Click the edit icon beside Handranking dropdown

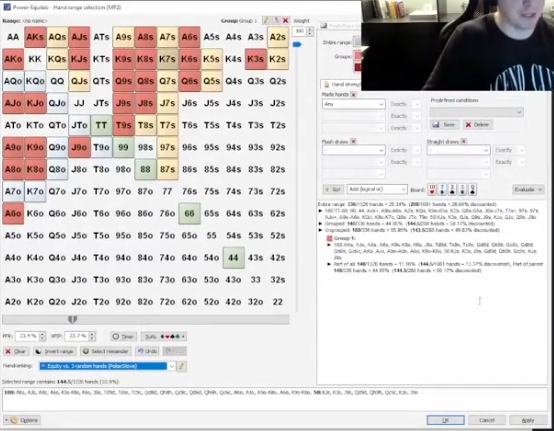pos(181,366)
